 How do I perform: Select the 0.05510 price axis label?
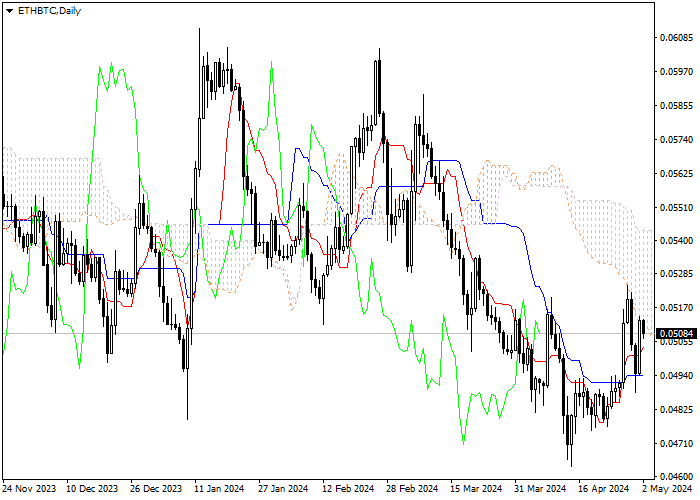tap(676, 208)
